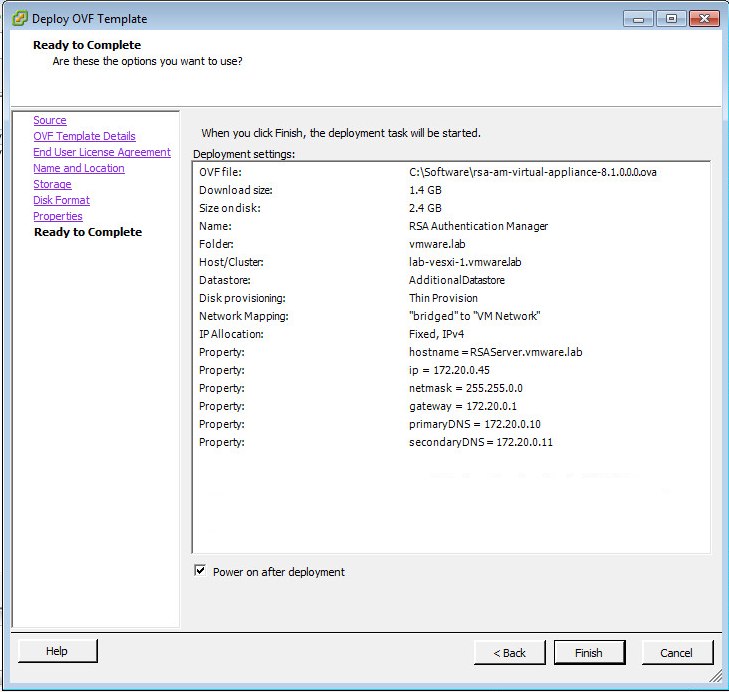The image size is (729, 692).
Task: Open the Disk Format step link
Action: point(61,200)
